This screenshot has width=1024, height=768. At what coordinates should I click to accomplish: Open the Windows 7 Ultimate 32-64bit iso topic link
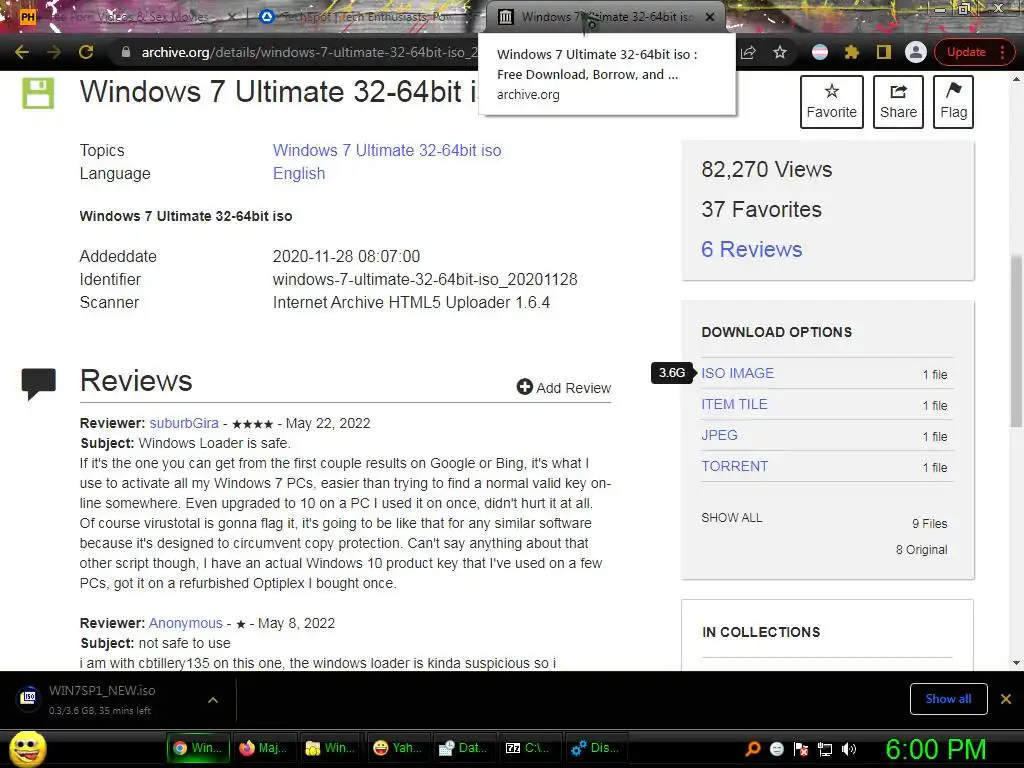coord(387,150)
